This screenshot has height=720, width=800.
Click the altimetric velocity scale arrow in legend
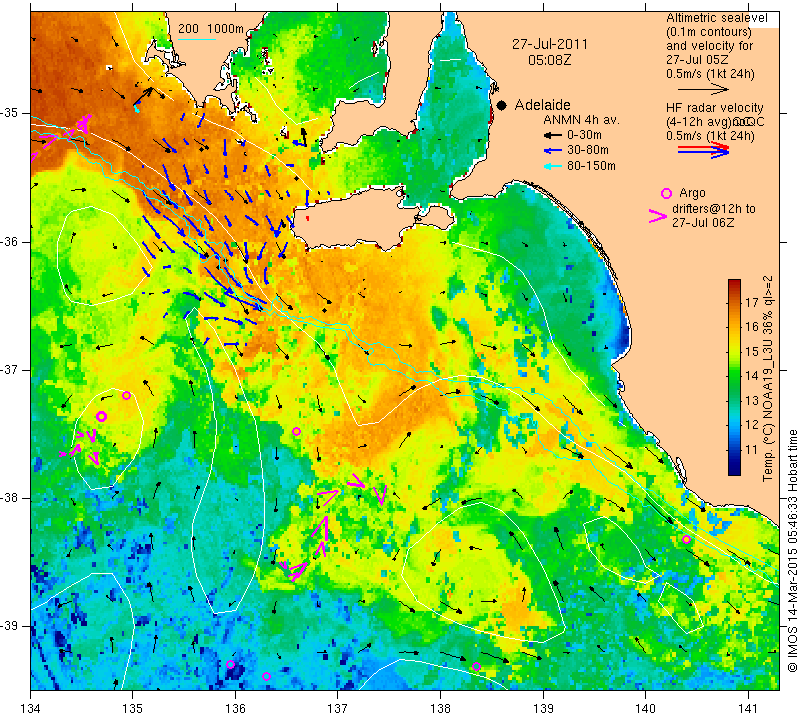click(x=703, y=89)
